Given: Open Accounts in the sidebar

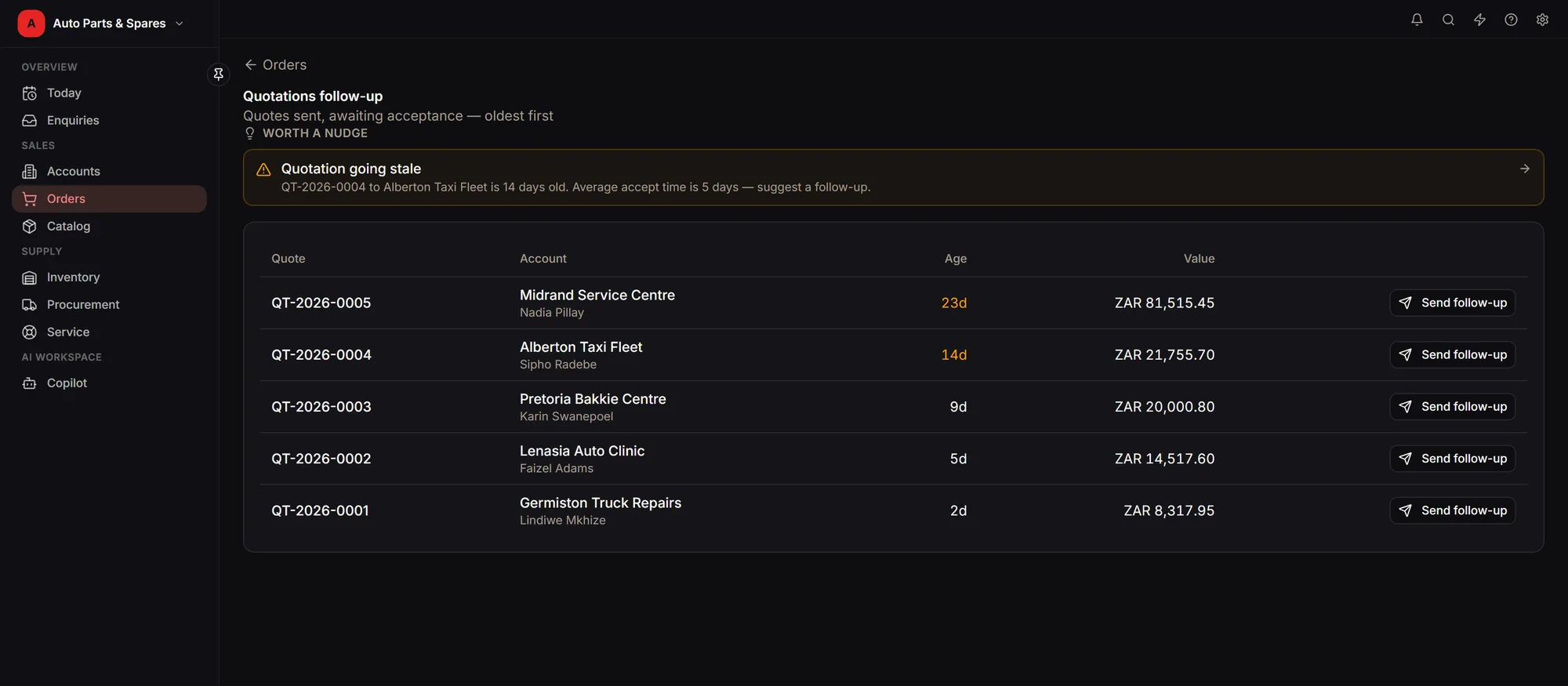Looking at the screenshot, I should coord(109,171).
